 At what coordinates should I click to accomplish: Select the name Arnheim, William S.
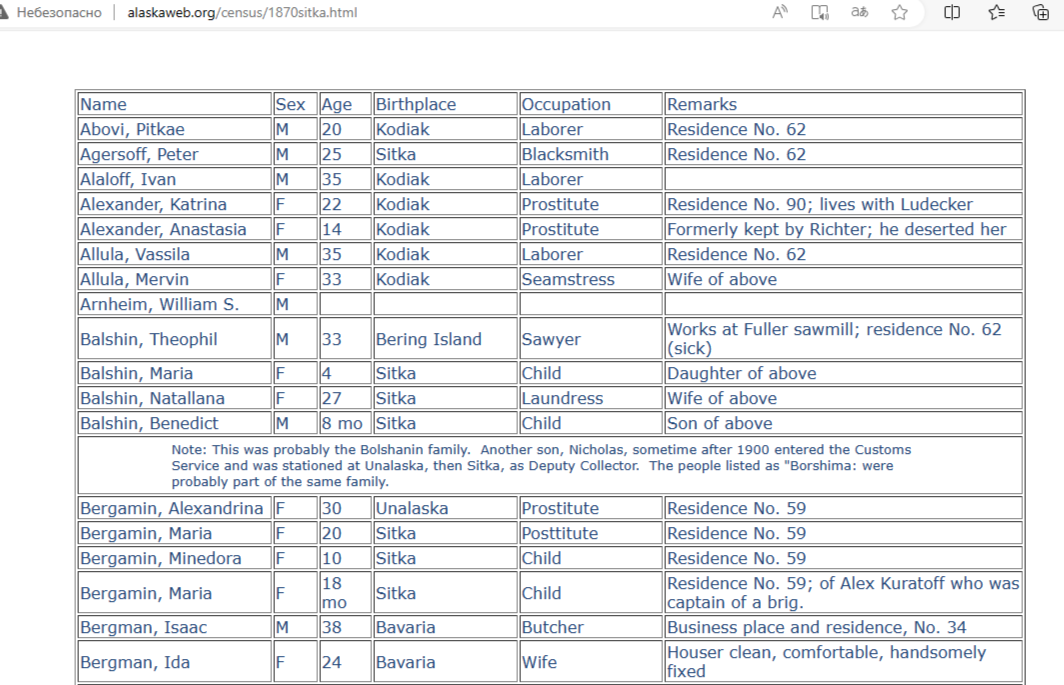[x=159, y=304]
